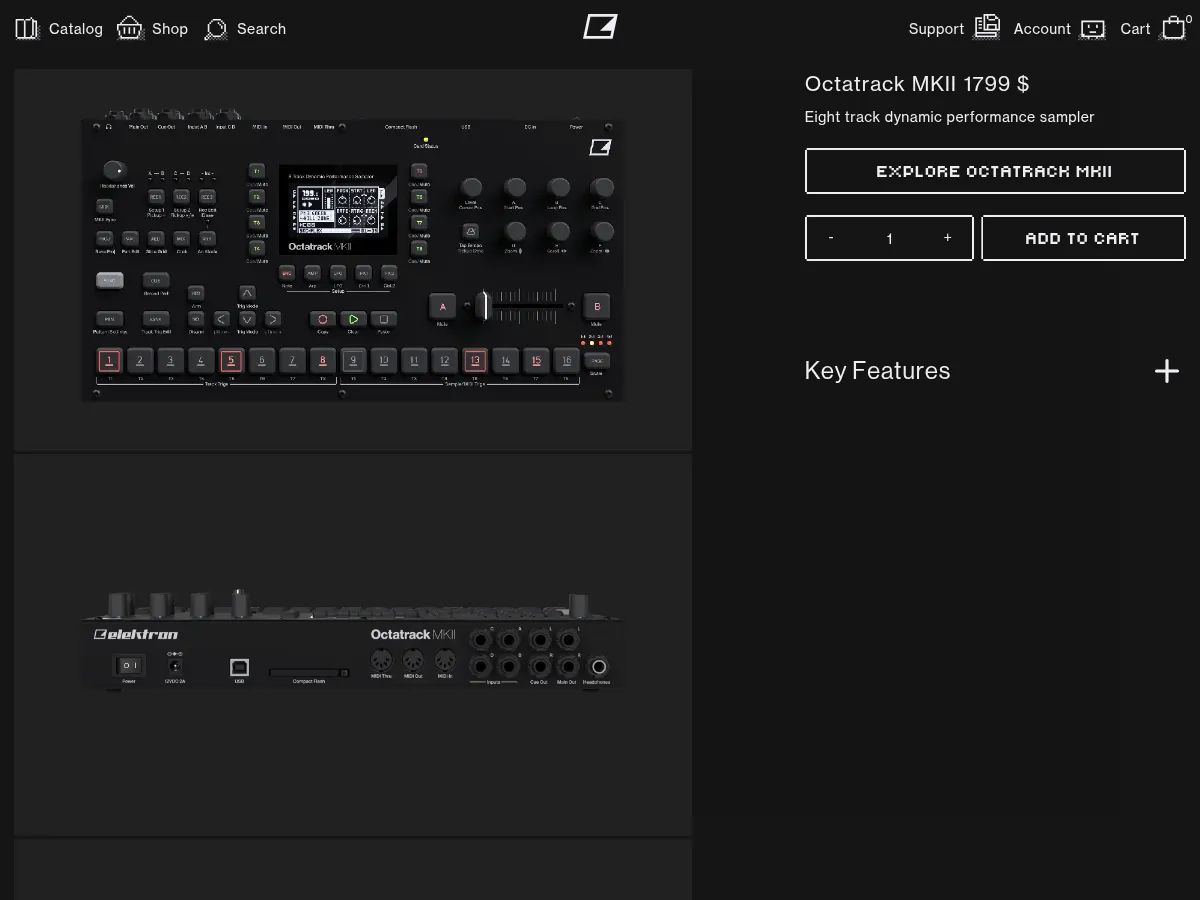Open the Support document icon
The image size is (1200, 900).
pos(986,28)
